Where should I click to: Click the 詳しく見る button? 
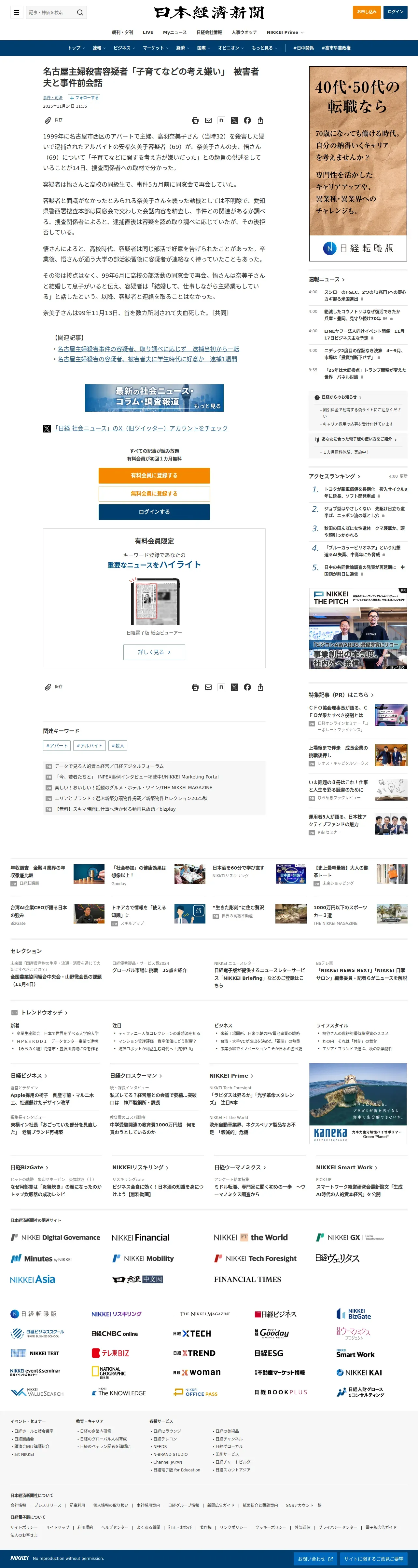point(154,652)
